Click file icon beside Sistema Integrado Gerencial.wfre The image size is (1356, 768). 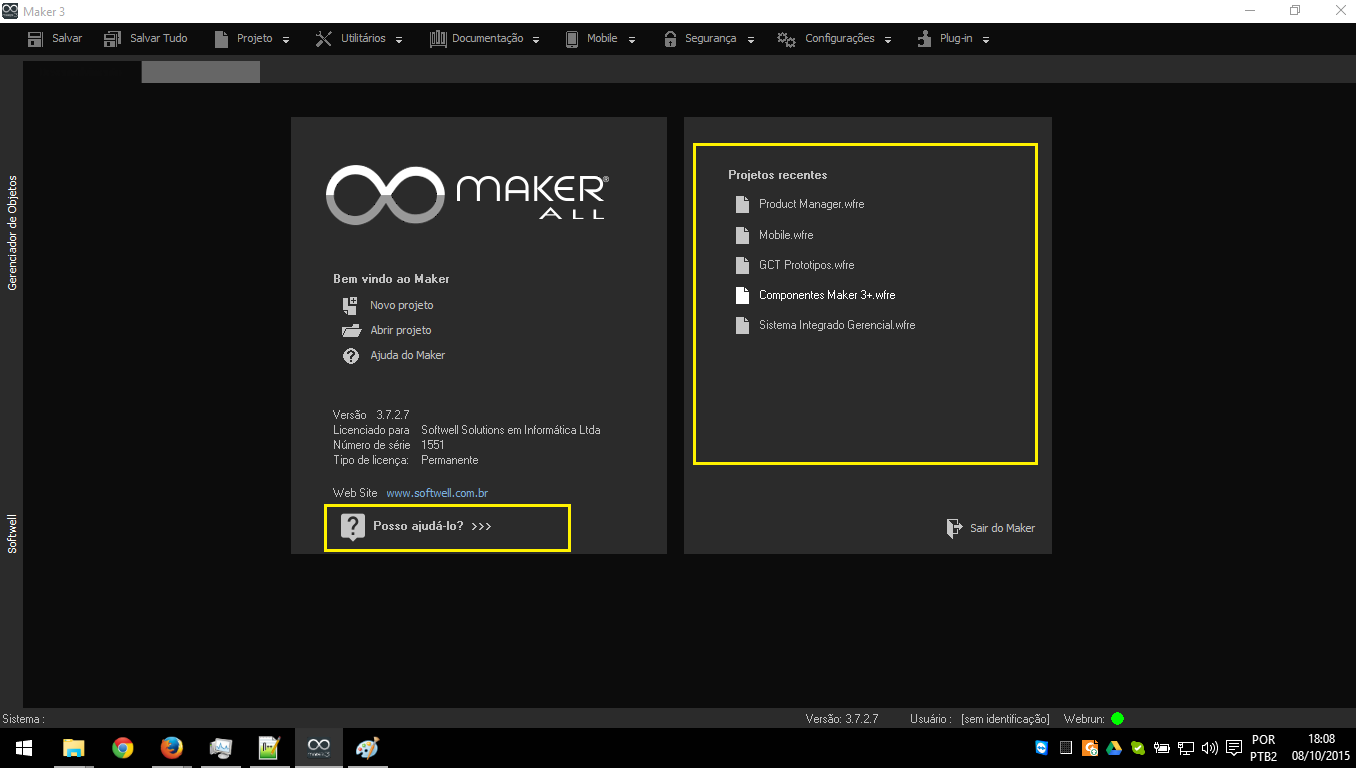coord(742,326)
